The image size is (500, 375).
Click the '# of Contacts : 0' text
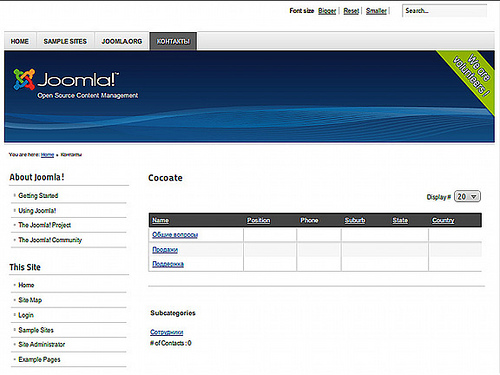(171, 343)
